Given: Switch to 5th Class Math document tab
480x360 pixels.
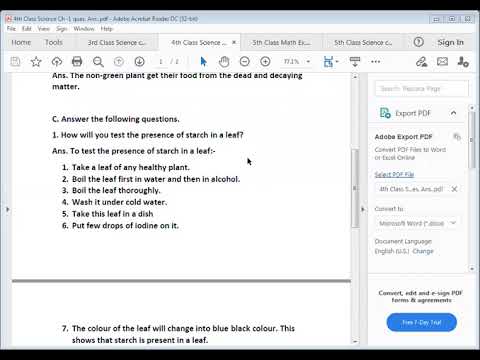Looking at the screenshot, I should (x=281, y=43).
